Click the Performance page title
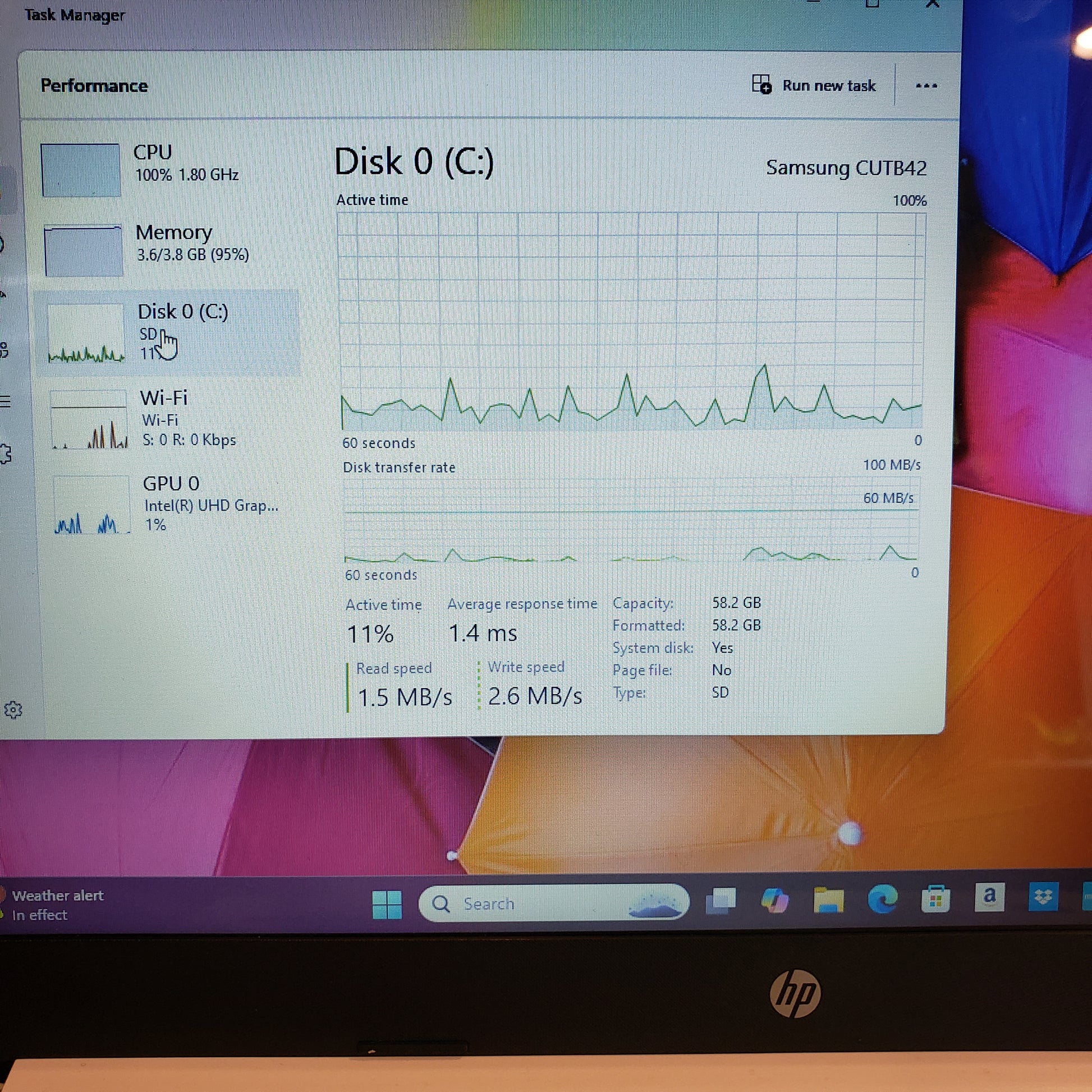This screenshot has width=1092, height=1092. click(94, 85)
